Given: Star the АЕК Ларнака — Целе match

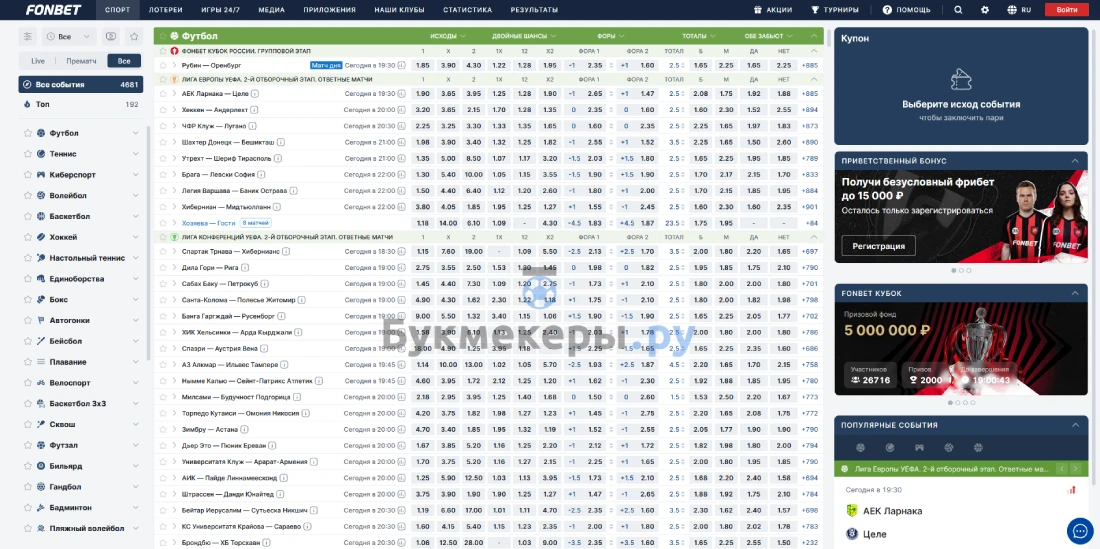Looking at the screenshot, I should [x=163, y=93].
